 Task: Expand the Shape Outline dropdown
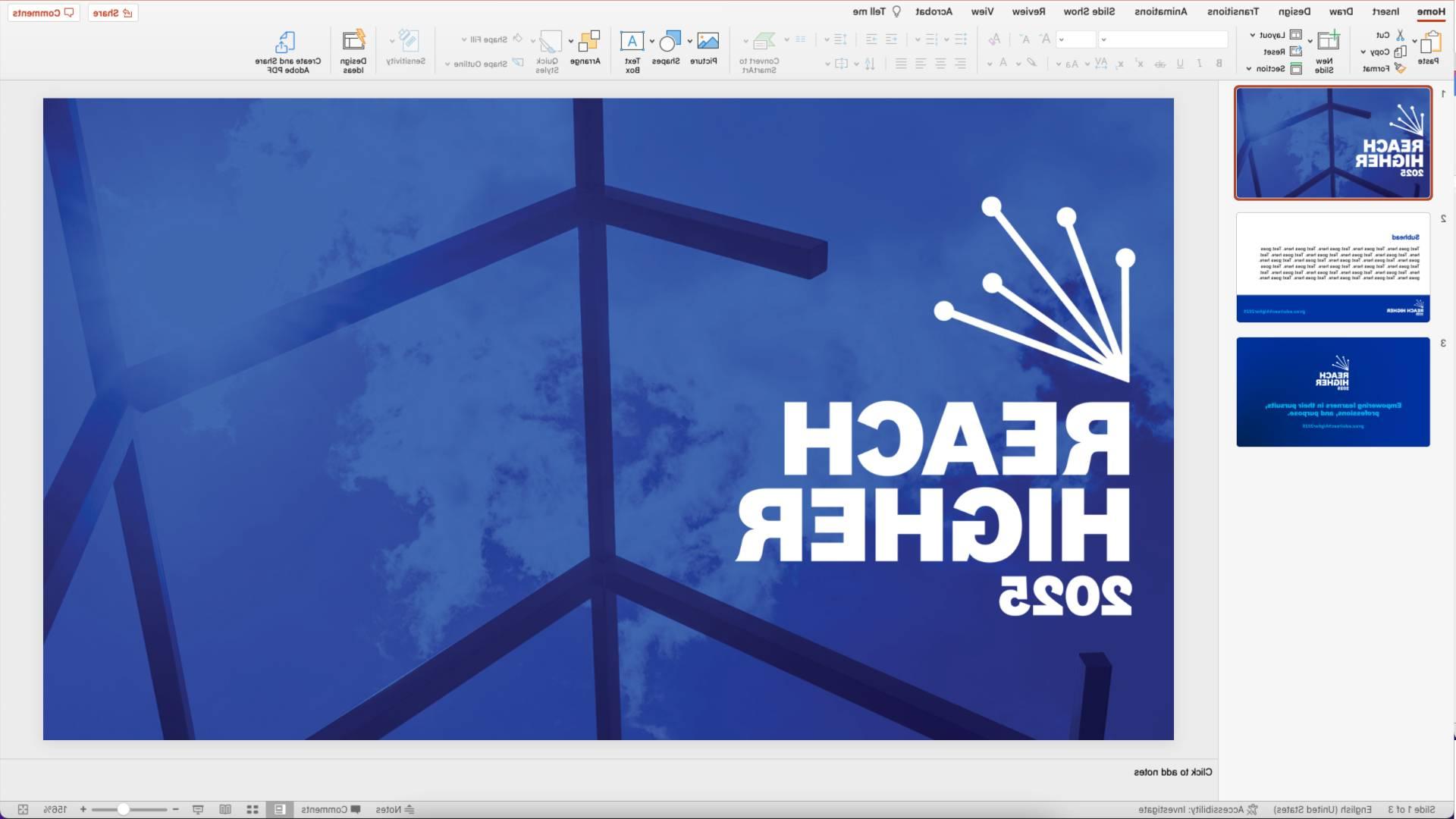[447, 64]
